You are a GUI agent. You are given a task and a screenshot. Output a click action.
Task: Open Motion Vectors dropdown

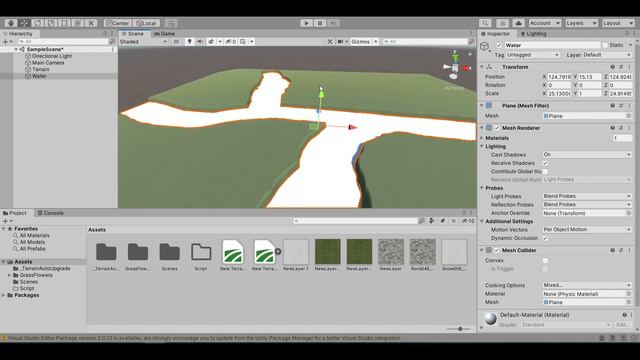(x=587, y=229)
